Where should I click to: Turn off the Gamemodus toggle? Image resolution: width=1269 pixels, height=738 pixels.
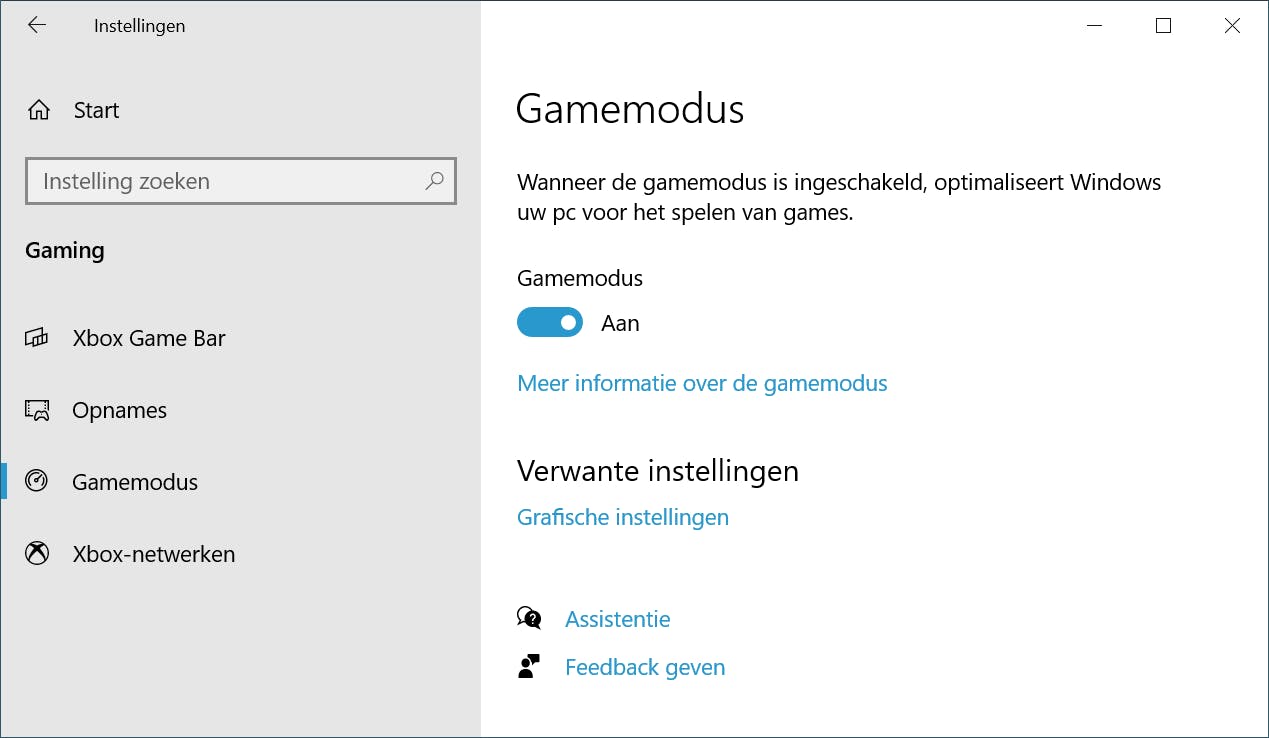coord(549,322)
